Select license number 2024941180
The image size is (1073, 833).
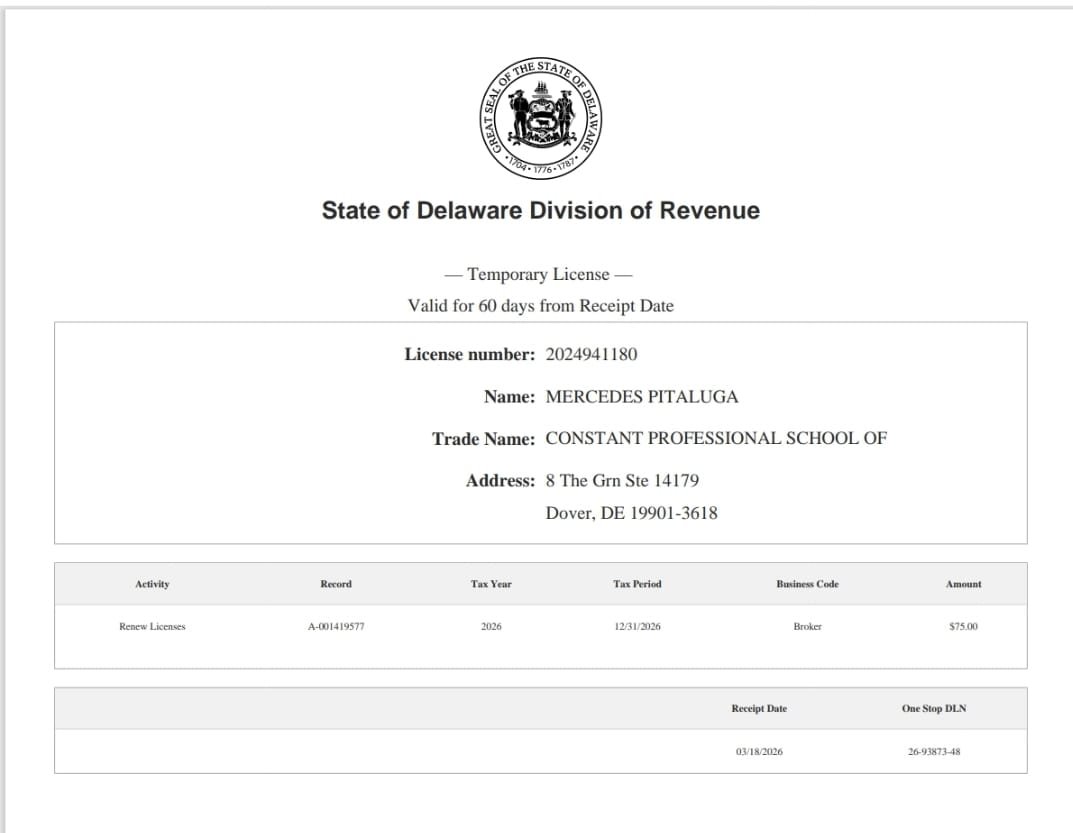(x=591, y=355)
